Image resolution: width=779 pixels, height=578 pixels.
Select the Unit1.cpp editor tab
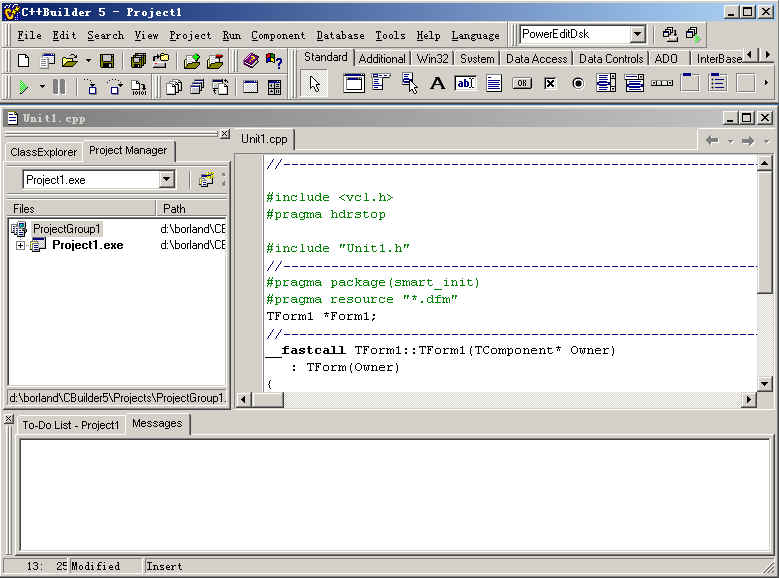[x=264, y=139]
